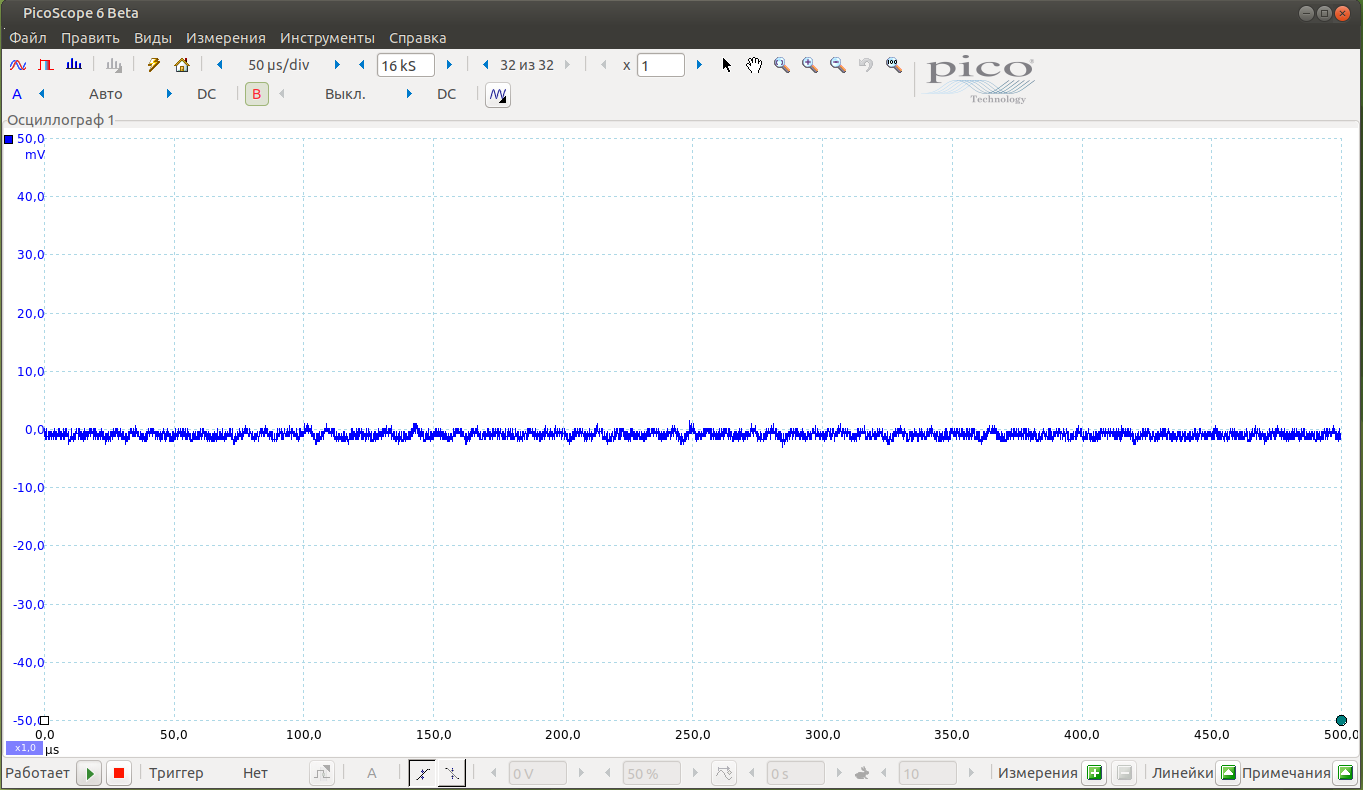The height and width of the screenshot is (790, 1363).
Task: Enable falling edge trigger button
Action: tap(451, 773)
